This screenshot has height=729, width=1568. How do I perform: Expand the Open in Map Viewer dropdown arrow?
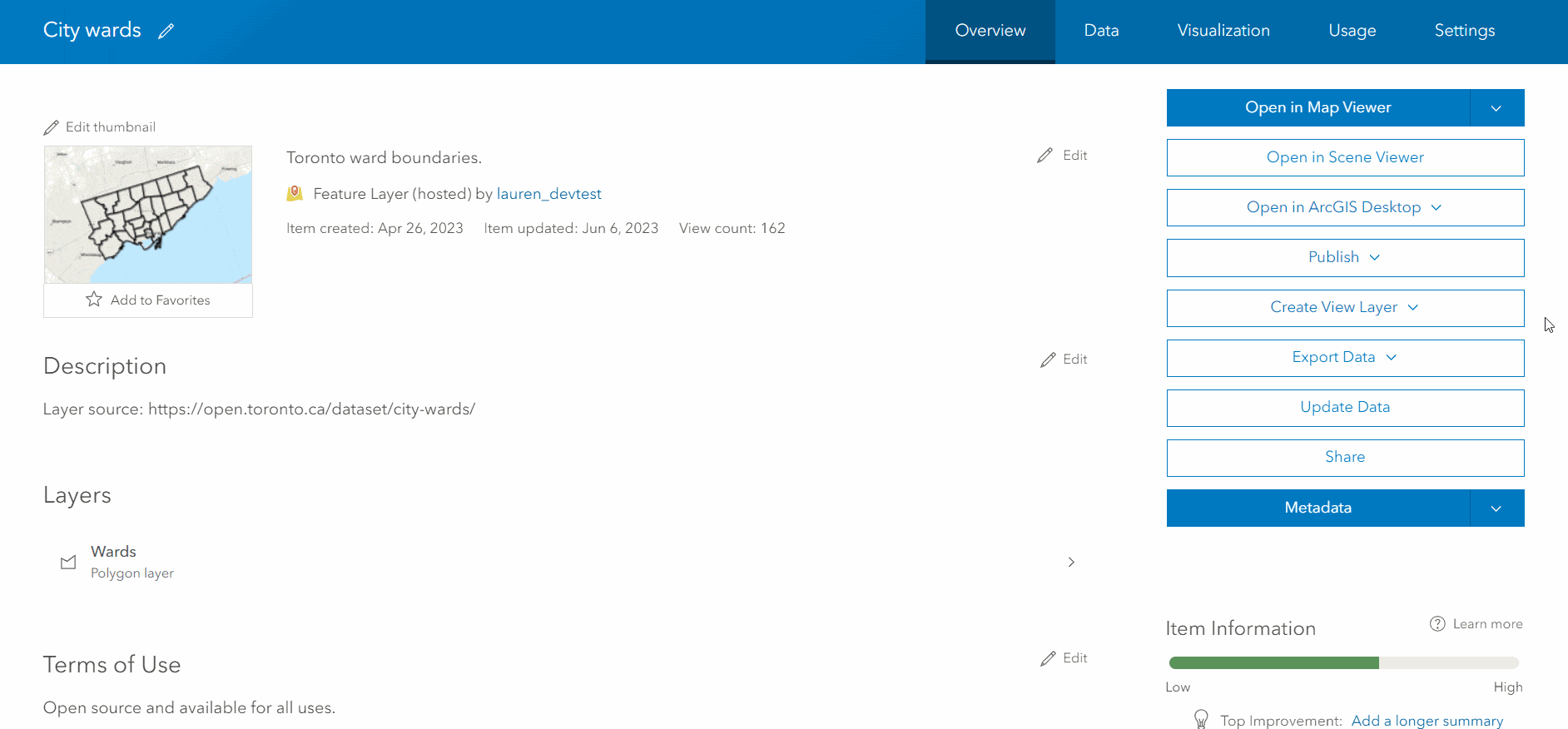coord(1496,108)
